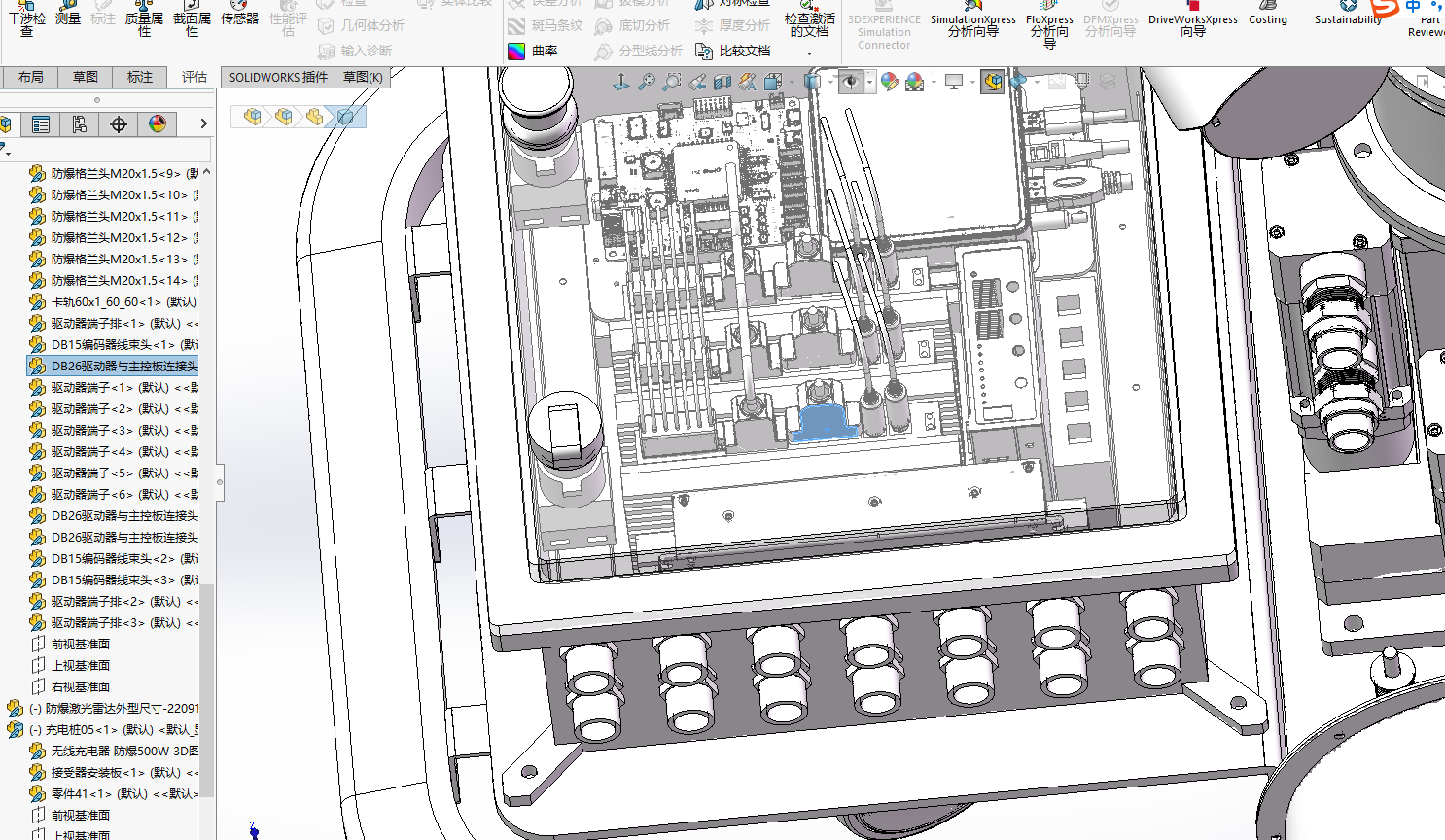Toggle the Hide/Show Items eye button

coord(850,83)
